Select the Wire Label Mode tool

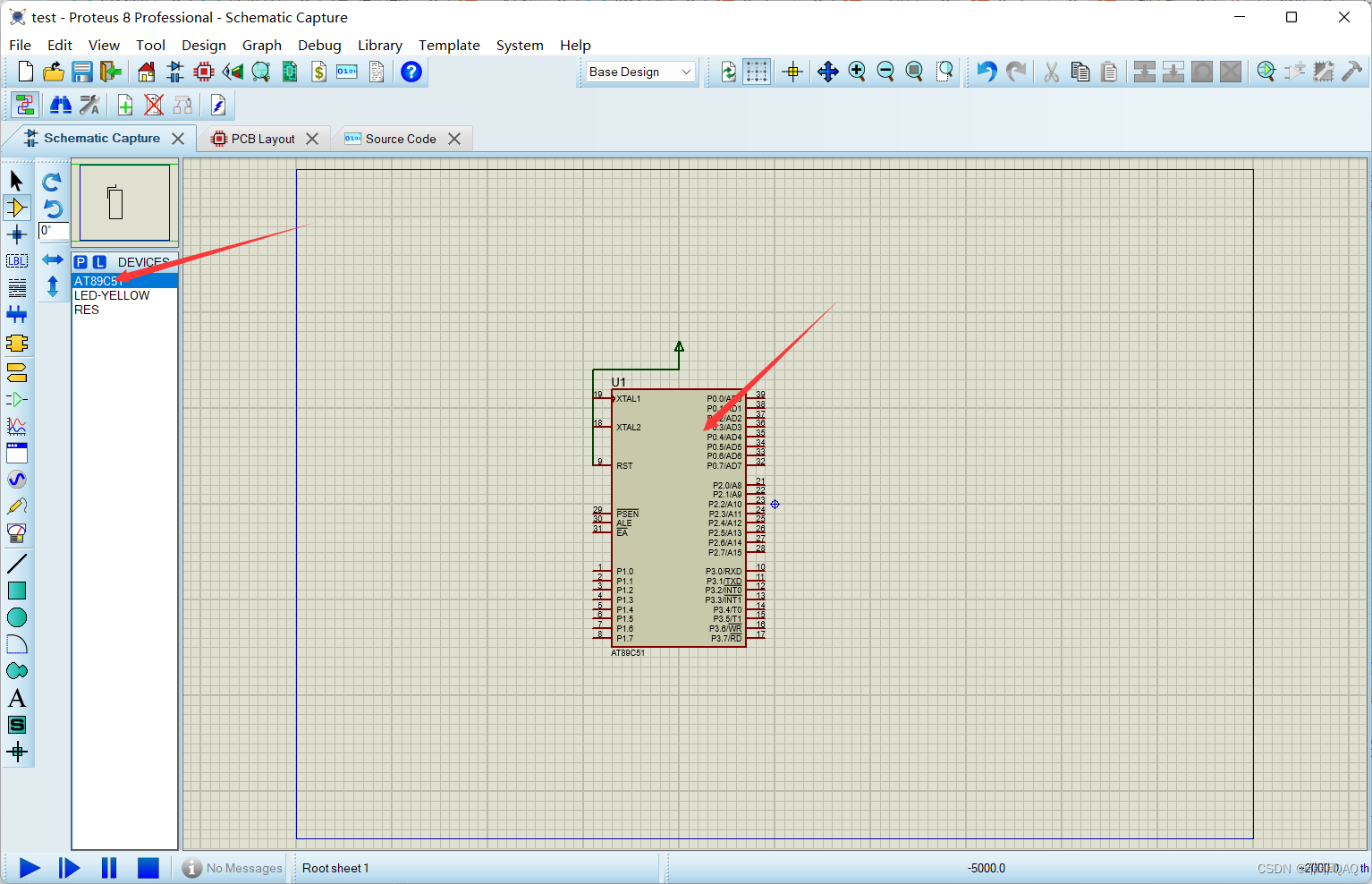point(17,261)
